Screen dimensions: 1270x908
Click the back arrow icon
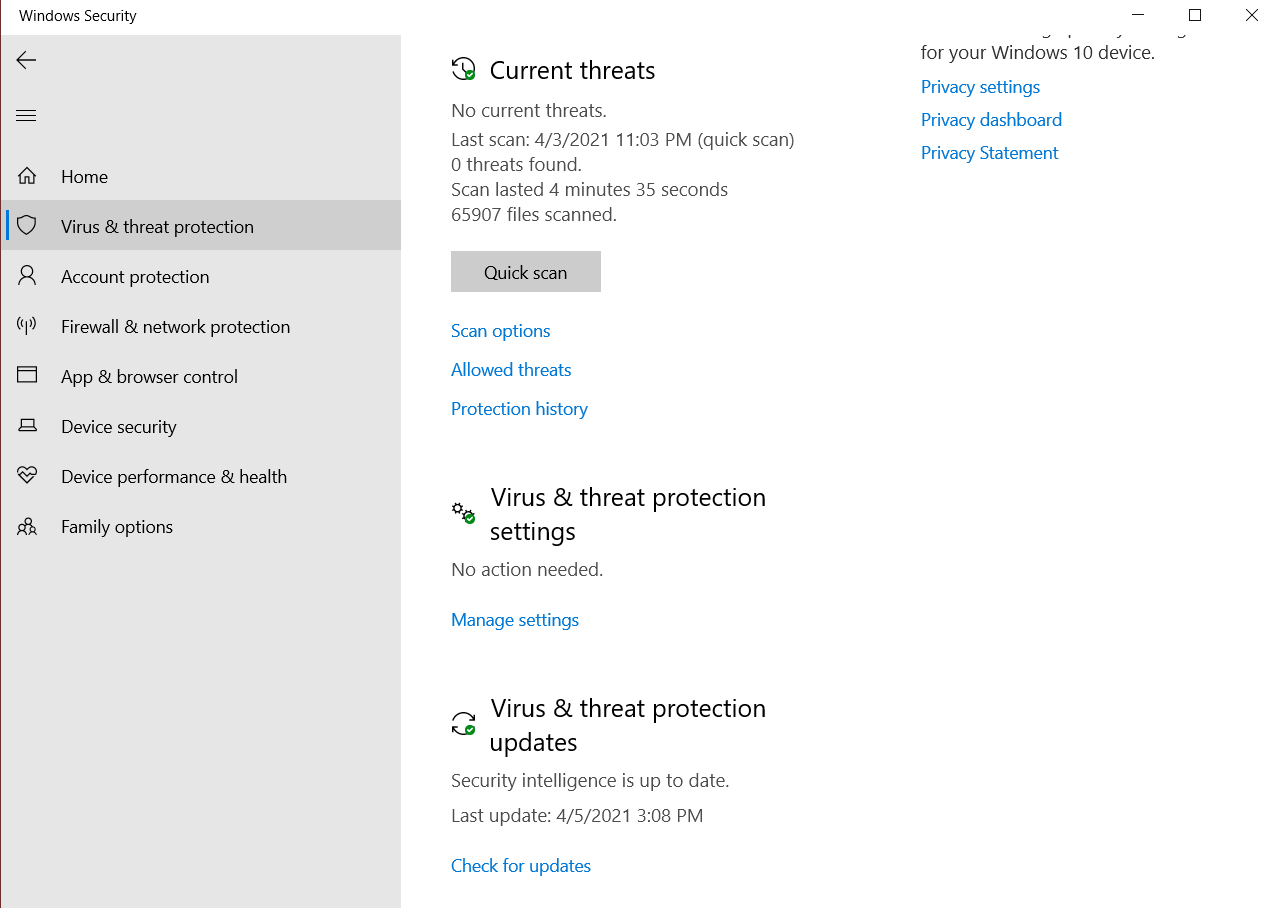pyautogui.click(x=26, y=60)
